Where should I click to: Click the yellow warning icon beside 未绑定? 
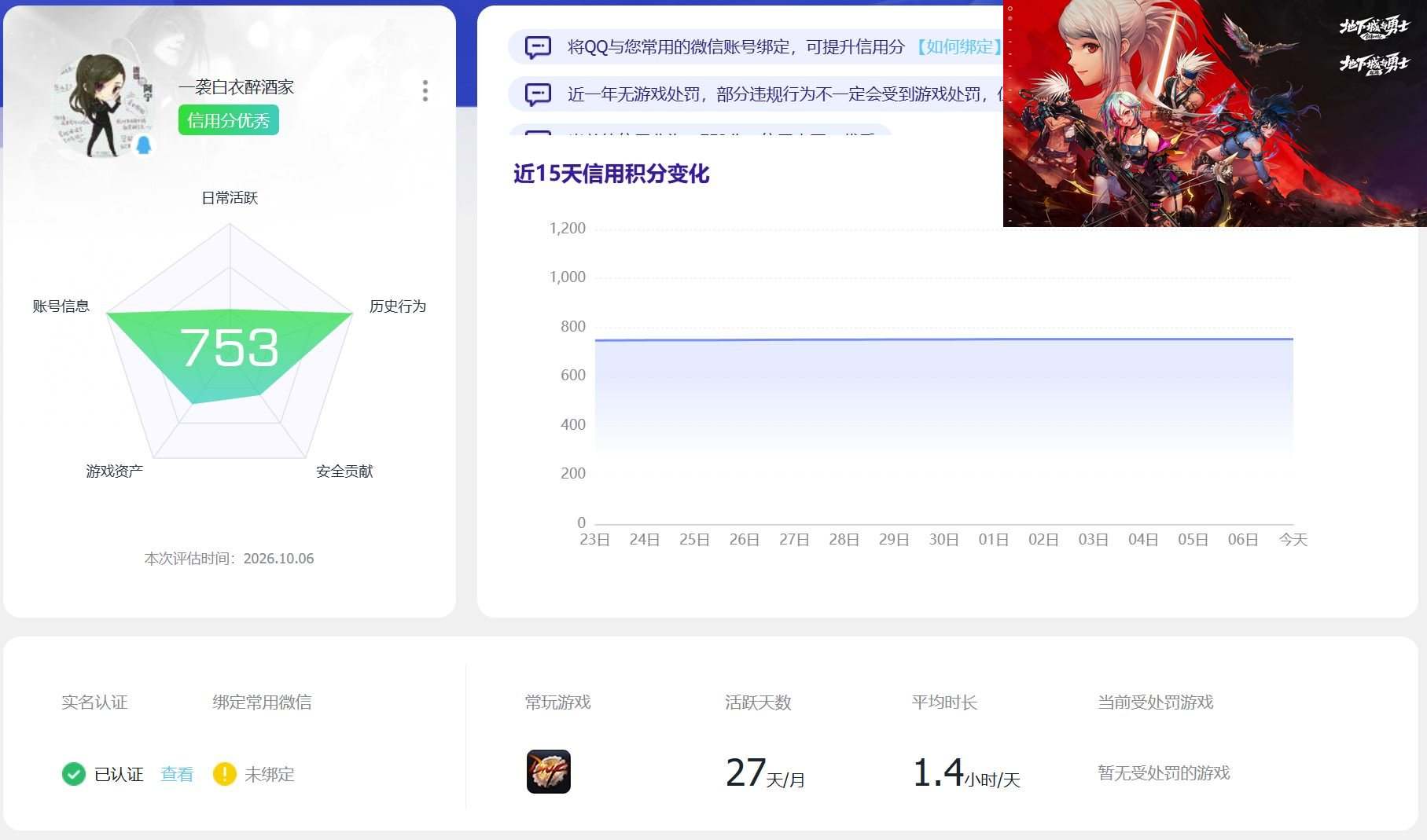coord(225,774)
